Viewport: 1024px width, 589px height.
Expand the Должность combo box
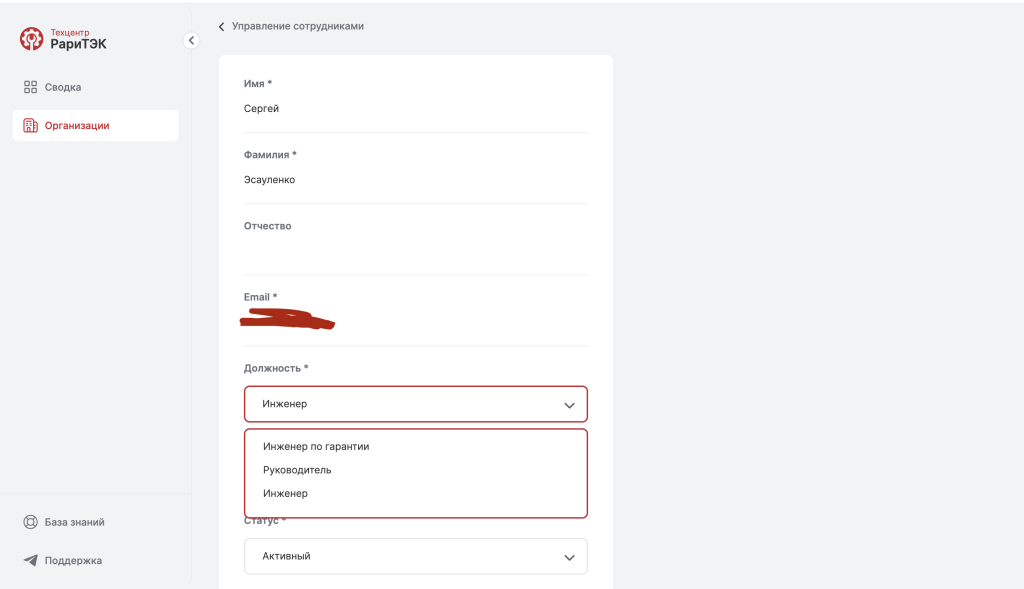click(x=416, y=404)
